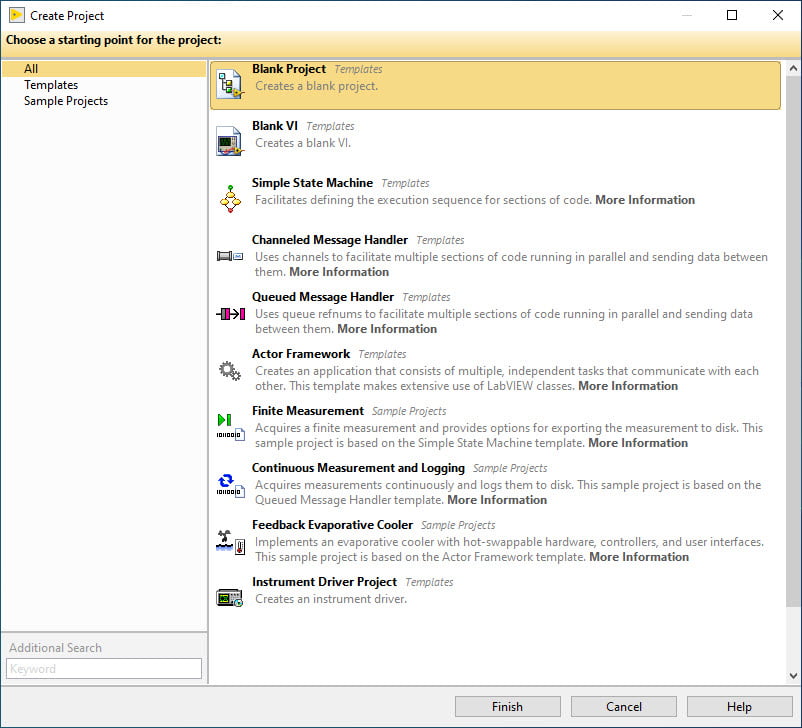Open More Information for Queued Message Handler
The height and width of the screenshot is (728, 802).
point(387,329)
